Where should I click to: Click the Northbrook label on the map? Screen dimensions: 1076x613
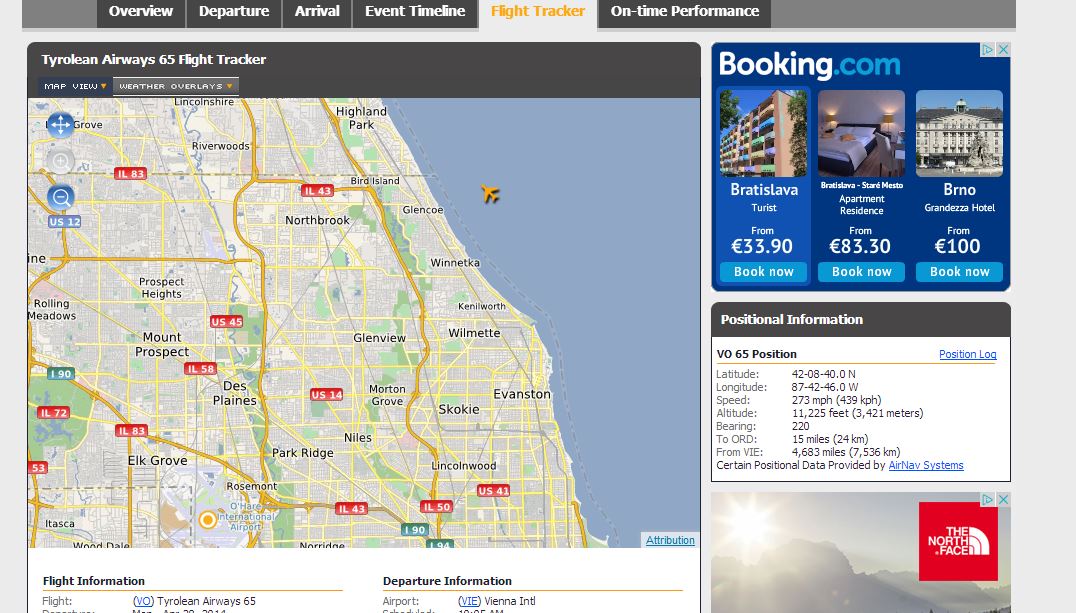pyautogui.click(x=317, y=220)
